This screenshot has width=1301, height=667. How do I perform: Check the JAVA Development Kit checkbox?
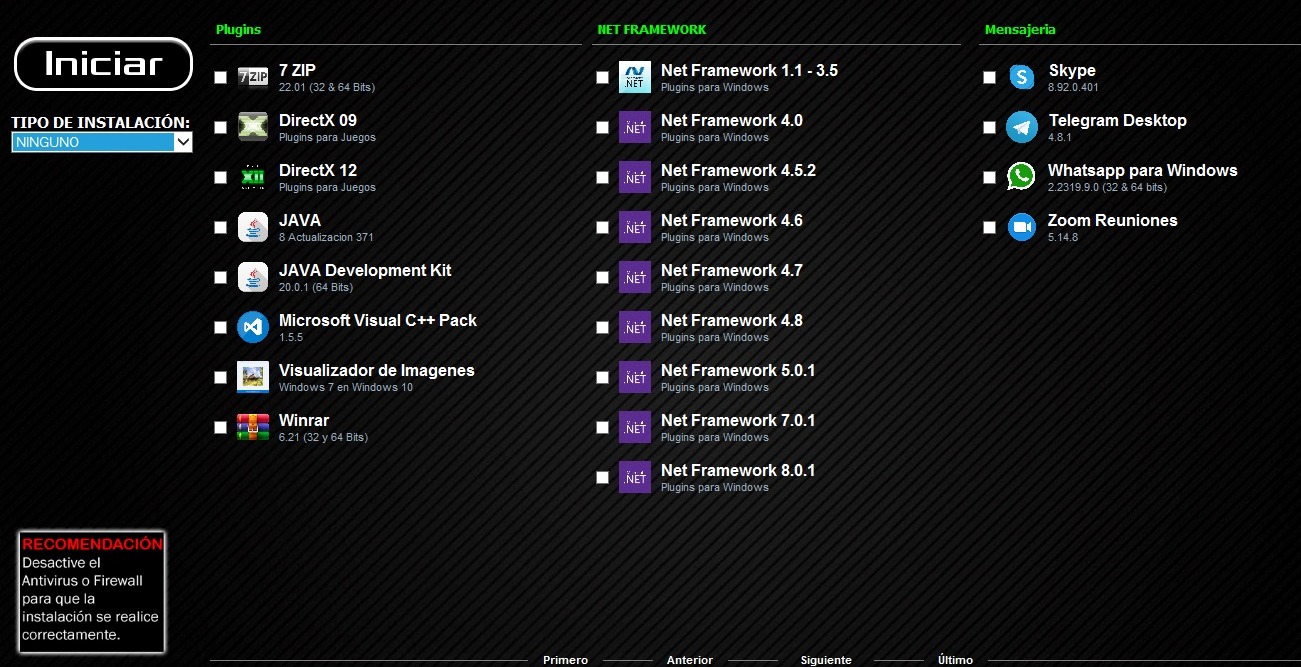pyautogui.click(x=221, y=278)
